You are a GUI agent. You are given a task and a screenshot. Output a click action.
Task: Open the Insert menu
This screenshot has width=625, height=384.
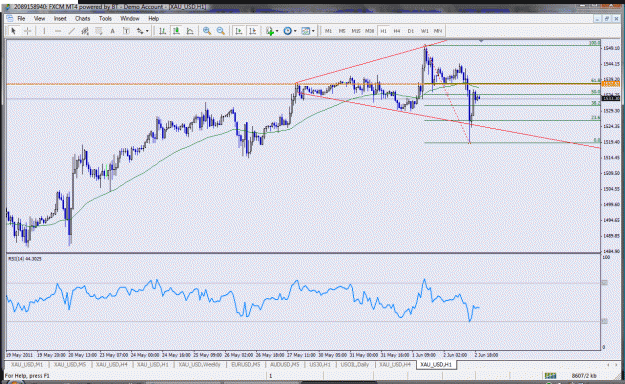[x=60, y=19]
